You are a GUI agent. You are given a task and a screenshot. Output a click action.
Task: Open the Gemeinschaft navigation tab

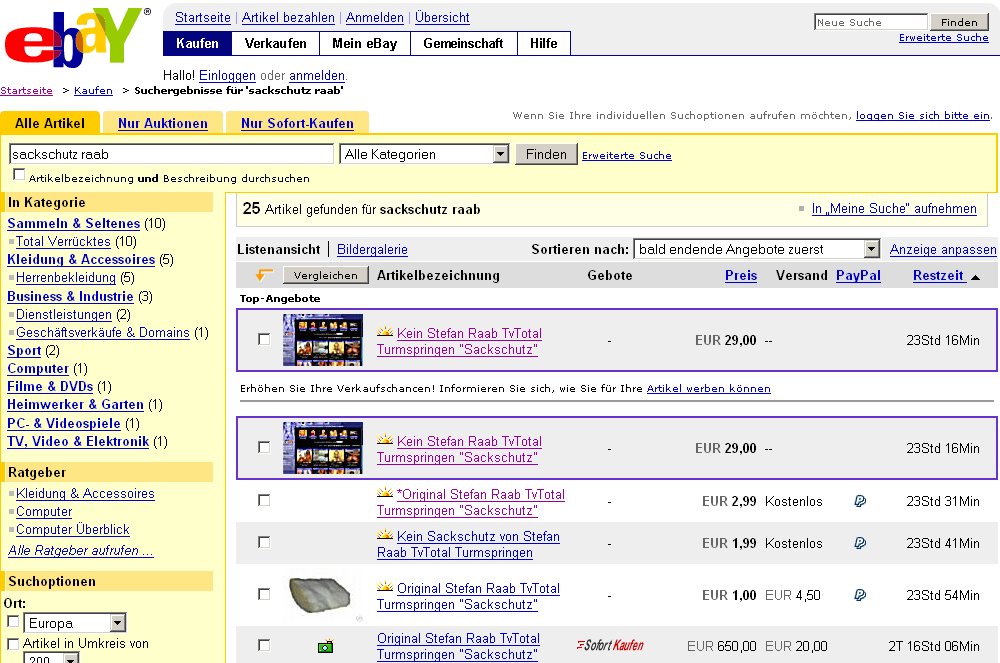coord(463,43)
